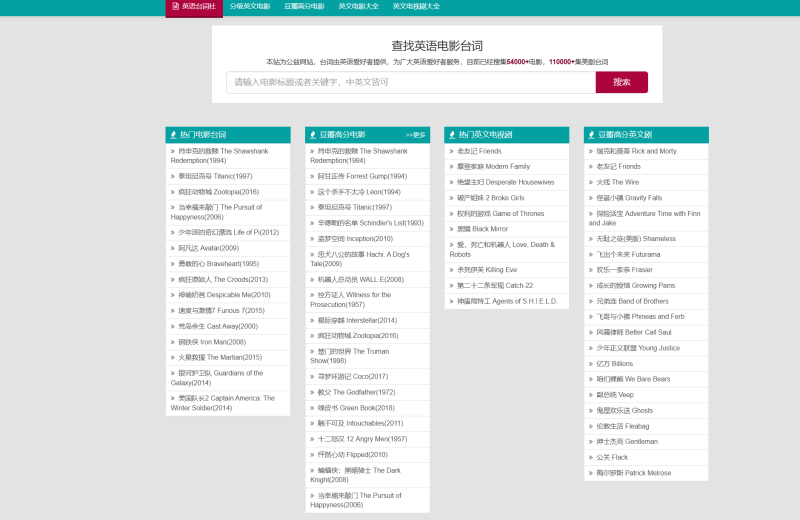This screenshot has height=520, width=800.
Task: Open 2 Broke Girls link
Action: click(x=491, y=199)
